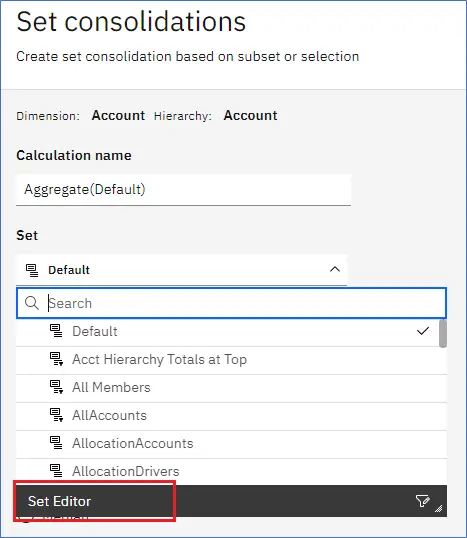
Task: Click the dynamic set icon for Acct Hierarchy Totals at Top
Action: (56, 359)
